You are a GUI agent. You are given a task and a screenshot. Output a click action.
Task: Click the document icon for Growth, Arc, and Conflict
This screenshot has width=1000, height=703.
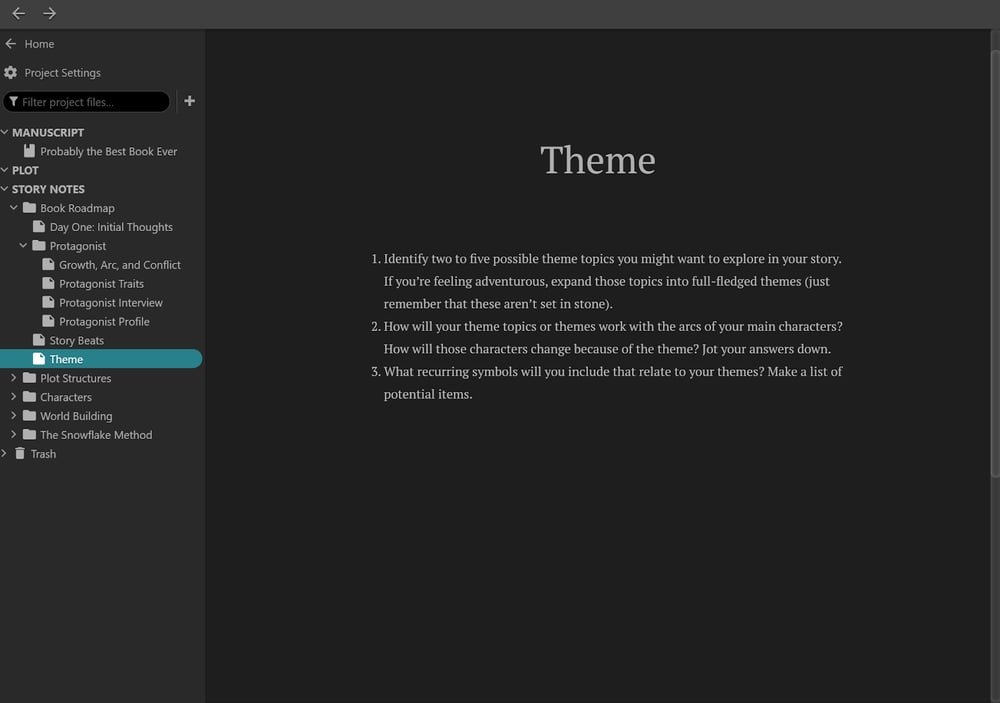[48, 264]
